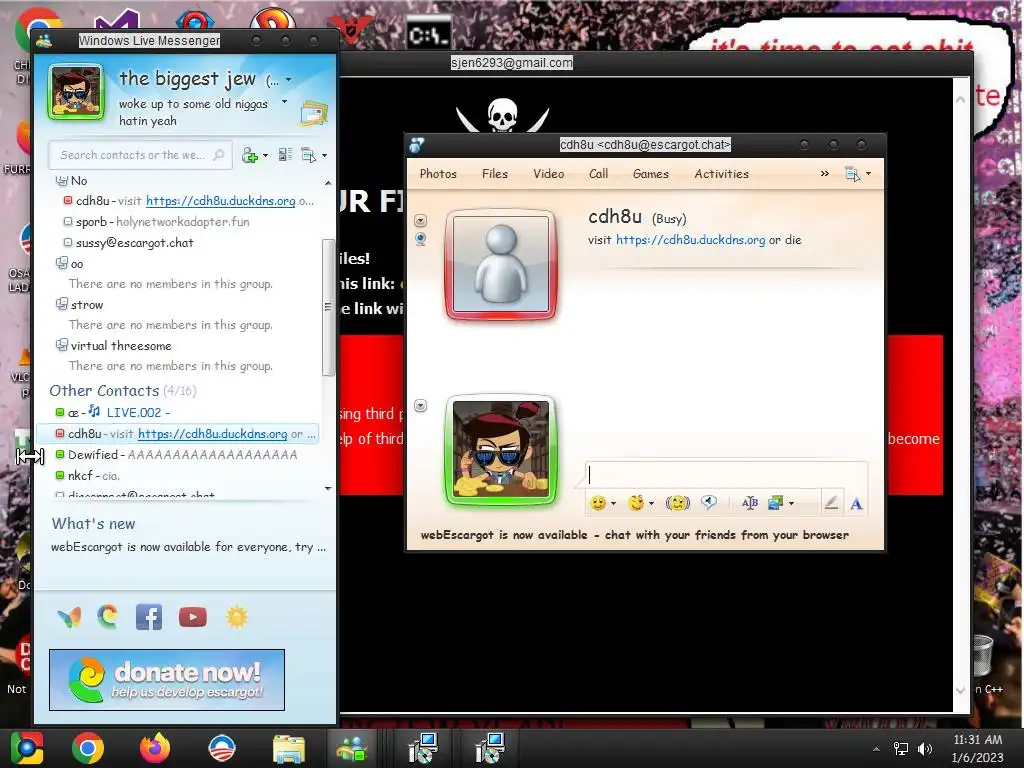Start a Video call from chat menu
1024x768 pixels.
tap(549, 174)
